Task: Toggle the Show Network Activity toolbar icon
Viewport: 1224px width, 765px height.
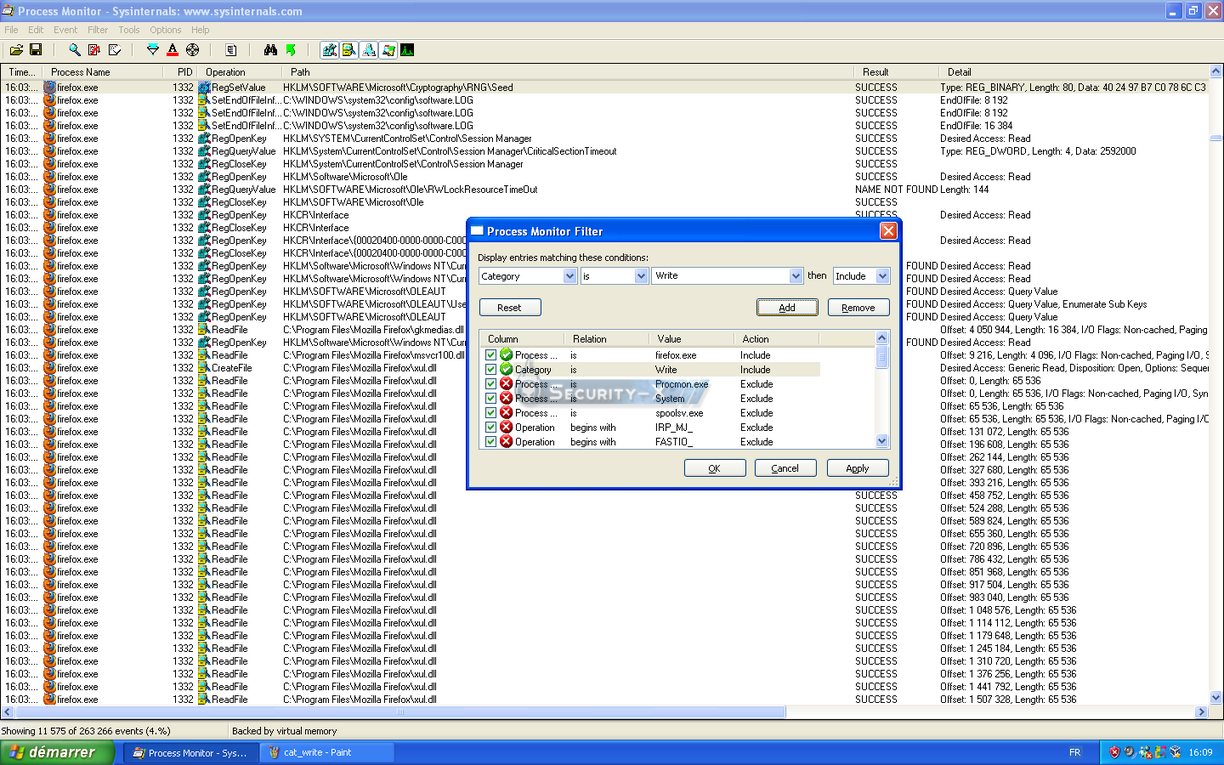Action: click(x=368, y=50)
